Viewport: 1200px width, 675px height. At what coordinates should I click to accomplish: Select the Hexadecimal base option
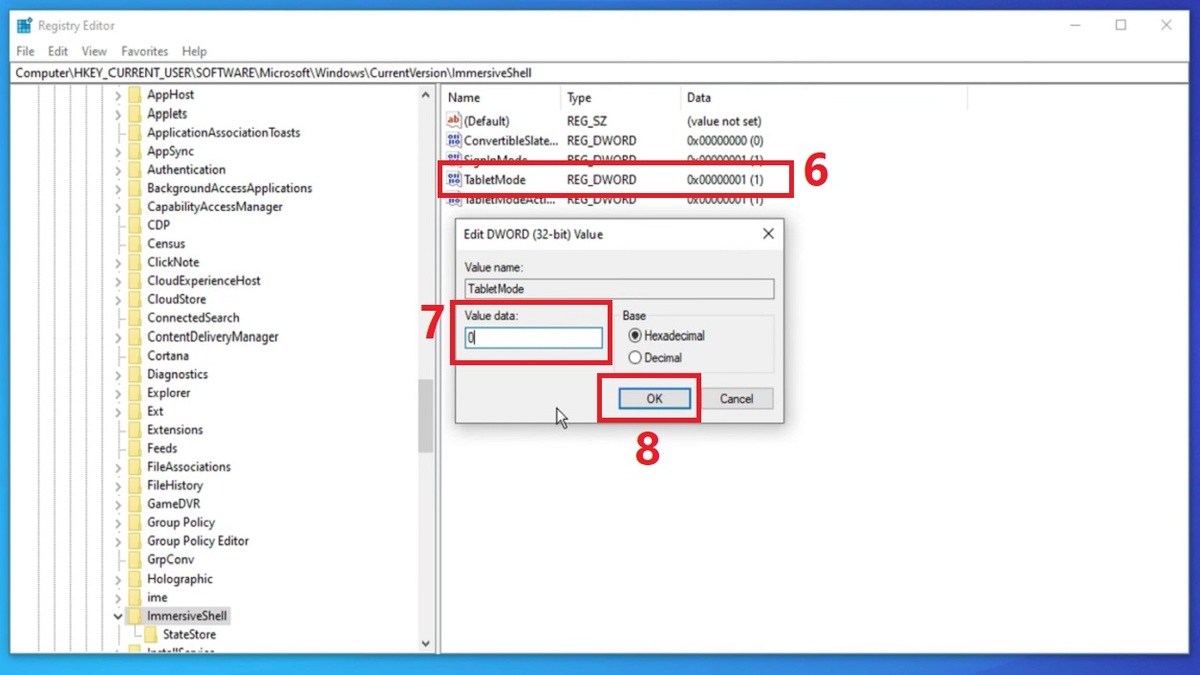click(x=637, y=337)
